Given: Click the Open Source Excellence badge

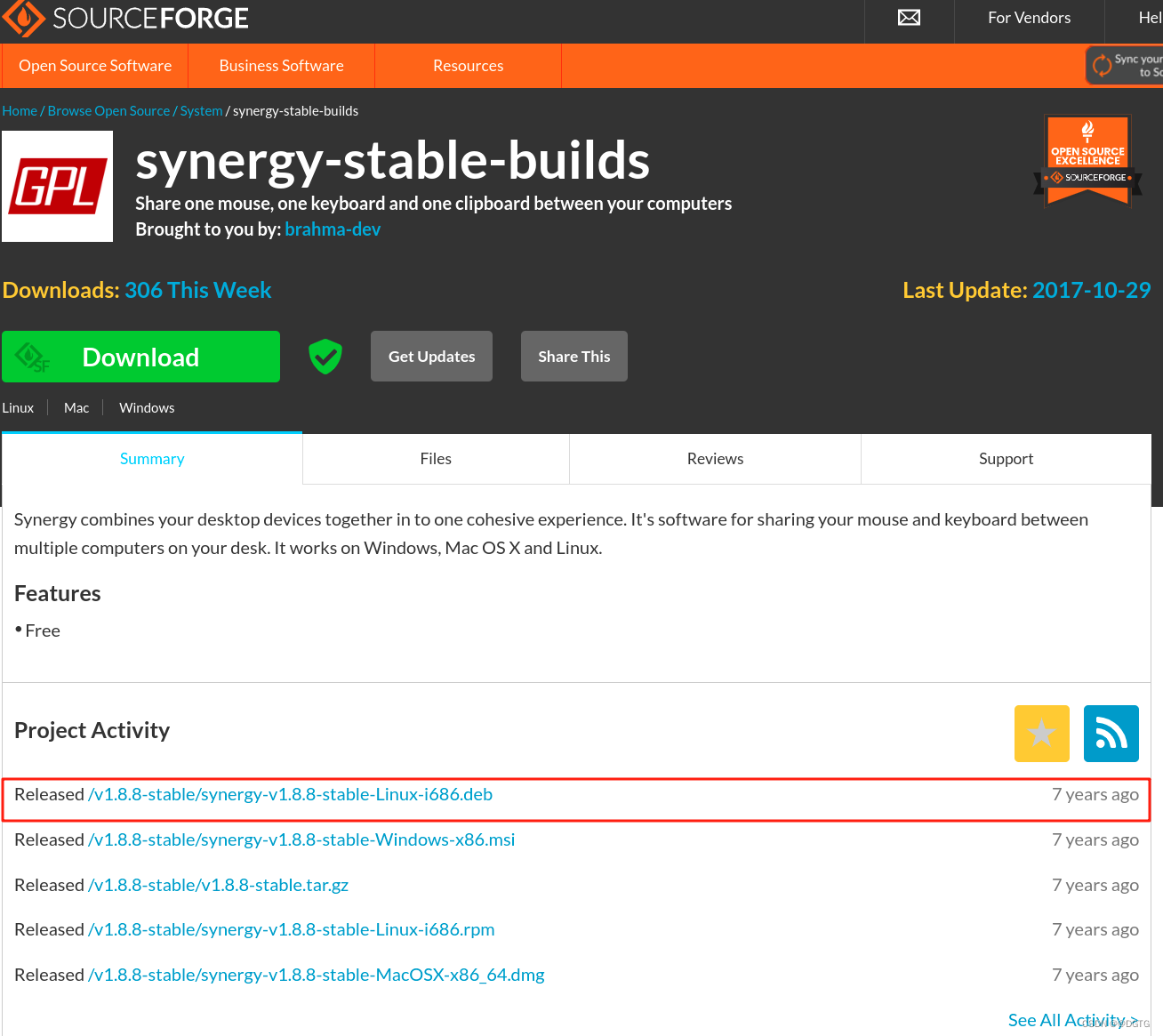Looking at the screenshot, I should pos(1088,160).
